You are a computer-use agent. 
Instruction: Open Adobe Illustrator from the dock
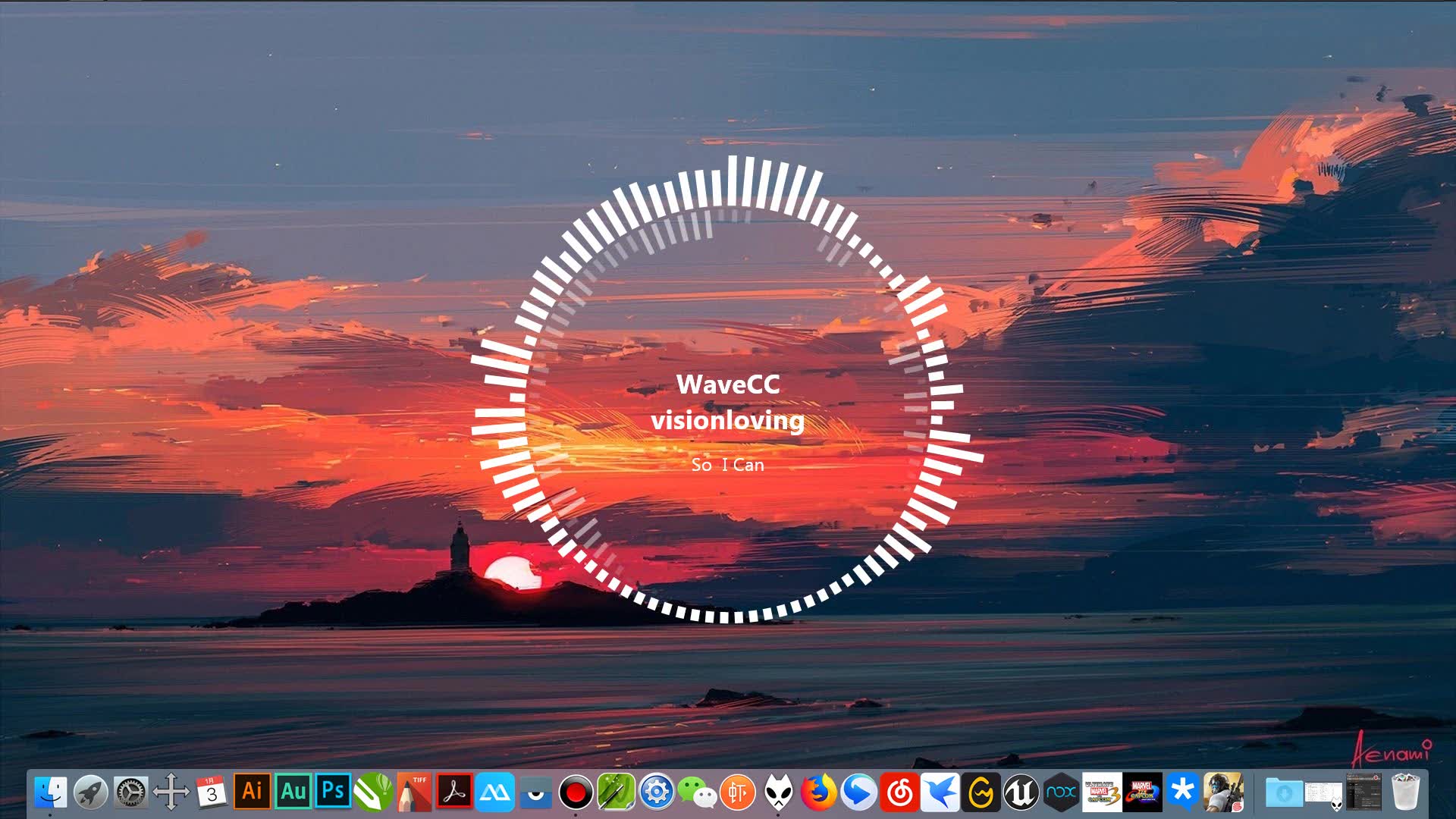click(x=252, y=792)
